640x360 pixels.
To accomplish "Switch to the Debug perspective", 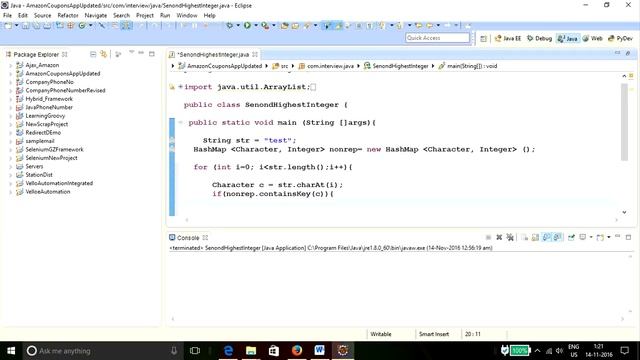I will pos(540,38).
